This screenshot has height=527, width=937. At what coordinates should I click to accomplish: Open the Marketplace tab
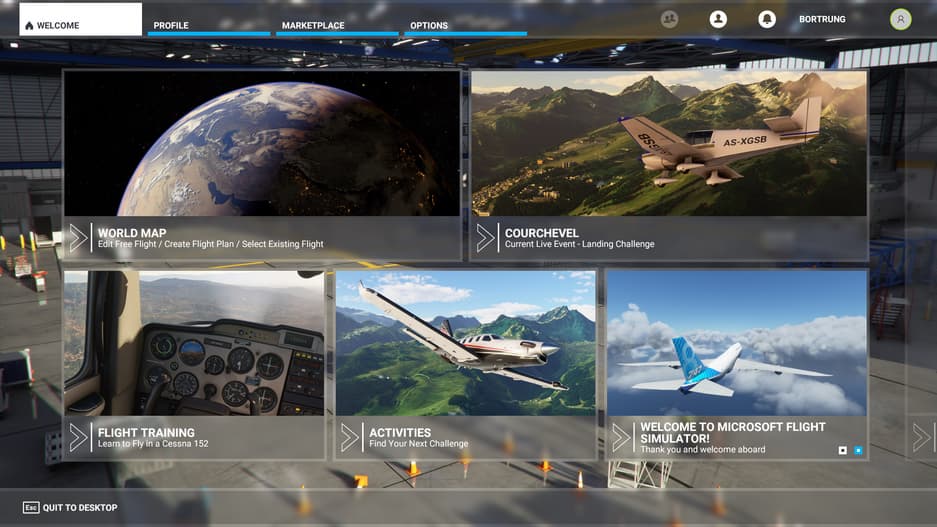click(337, 25)
